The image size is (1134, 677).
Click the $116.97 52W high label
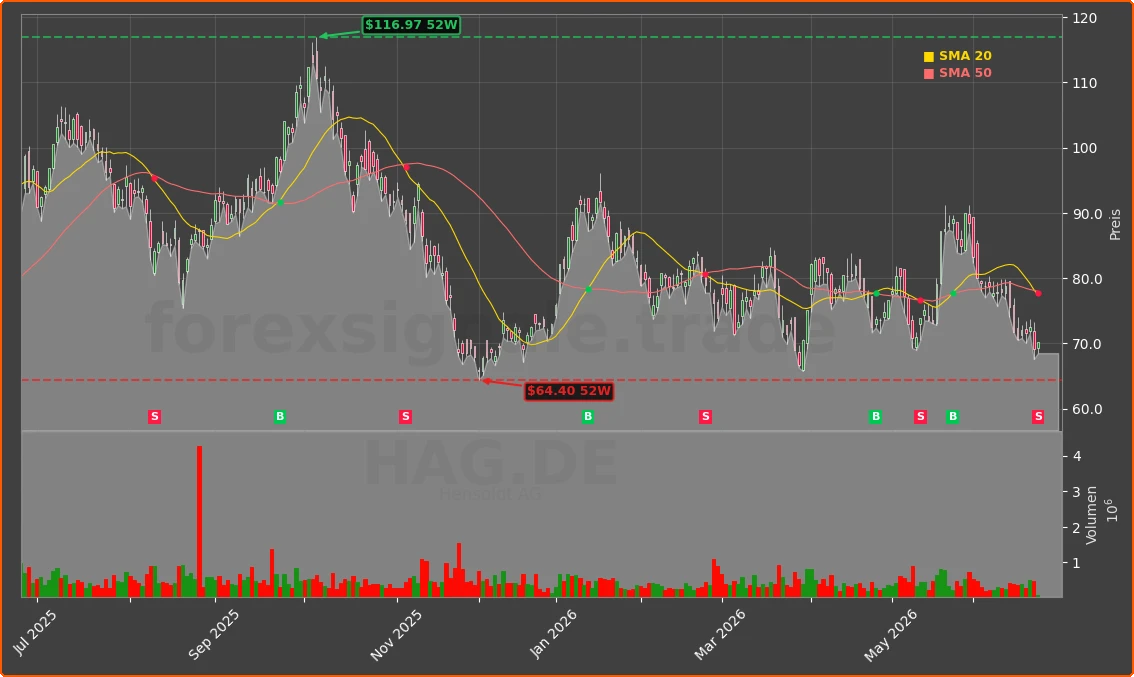(x=411, y=25)
